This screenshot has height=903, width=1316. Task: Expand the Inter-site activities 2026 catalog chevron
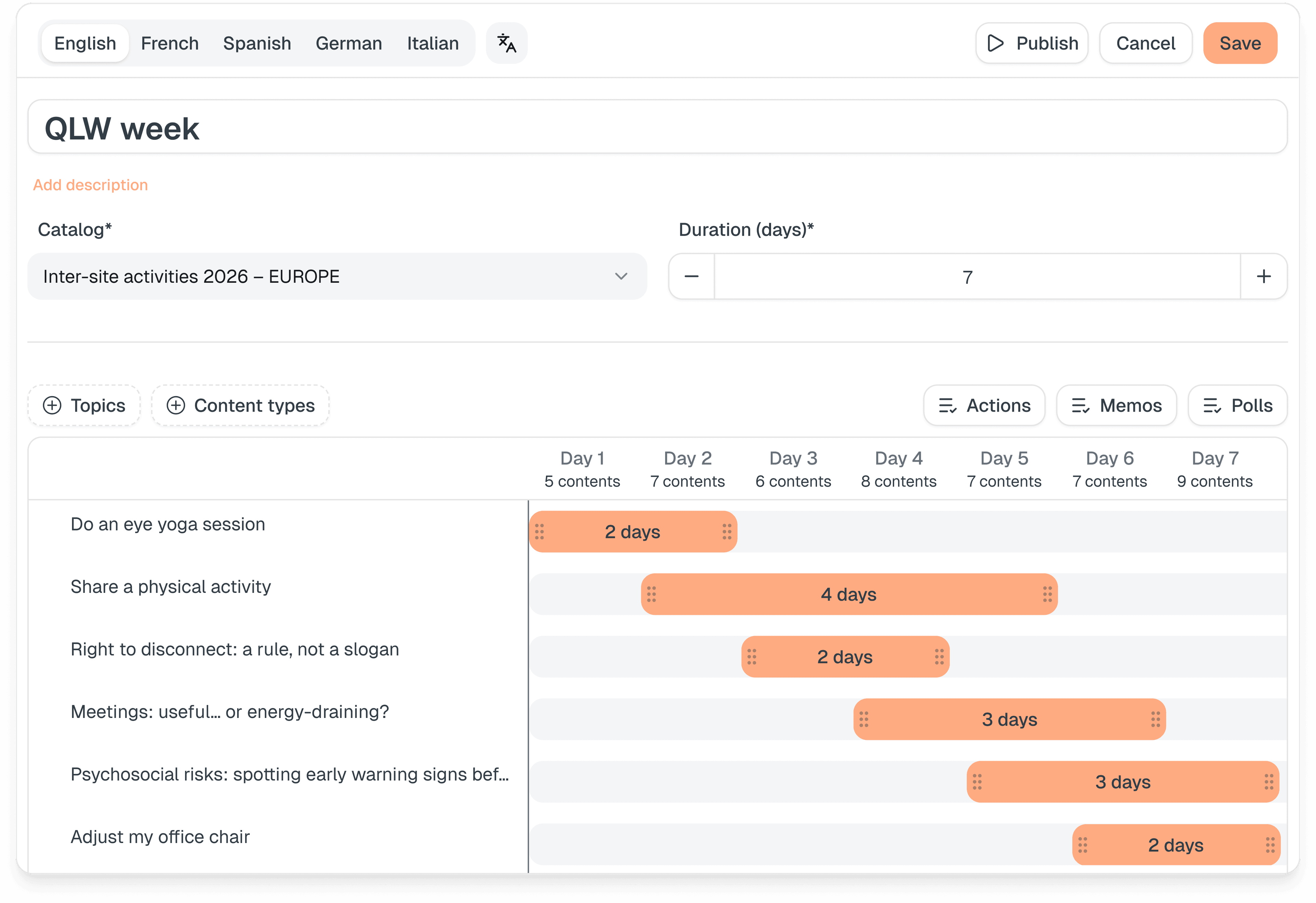pos(621,276)
